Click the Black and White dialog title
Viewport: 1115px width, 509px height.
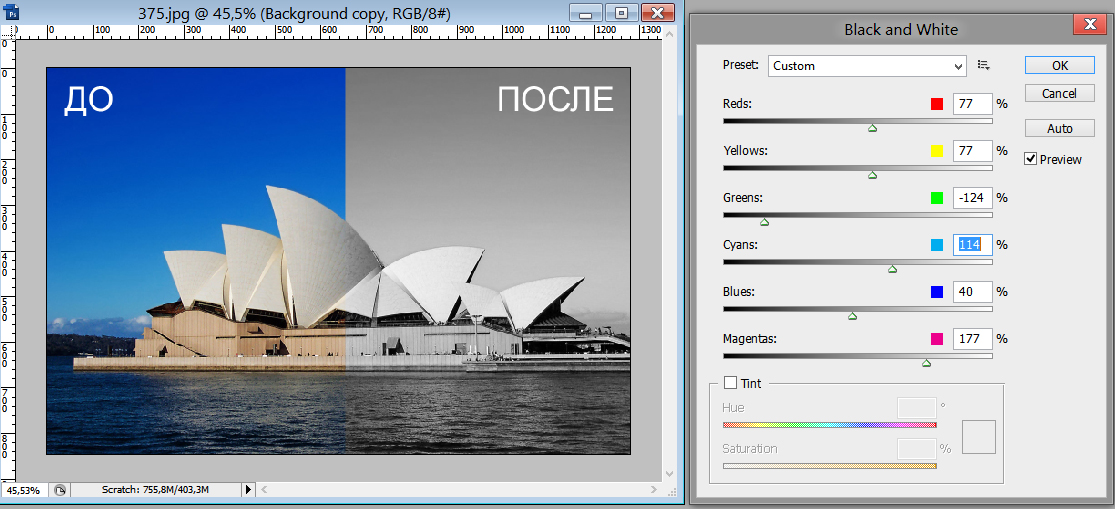pyautogui.click(x=900, y=29)
